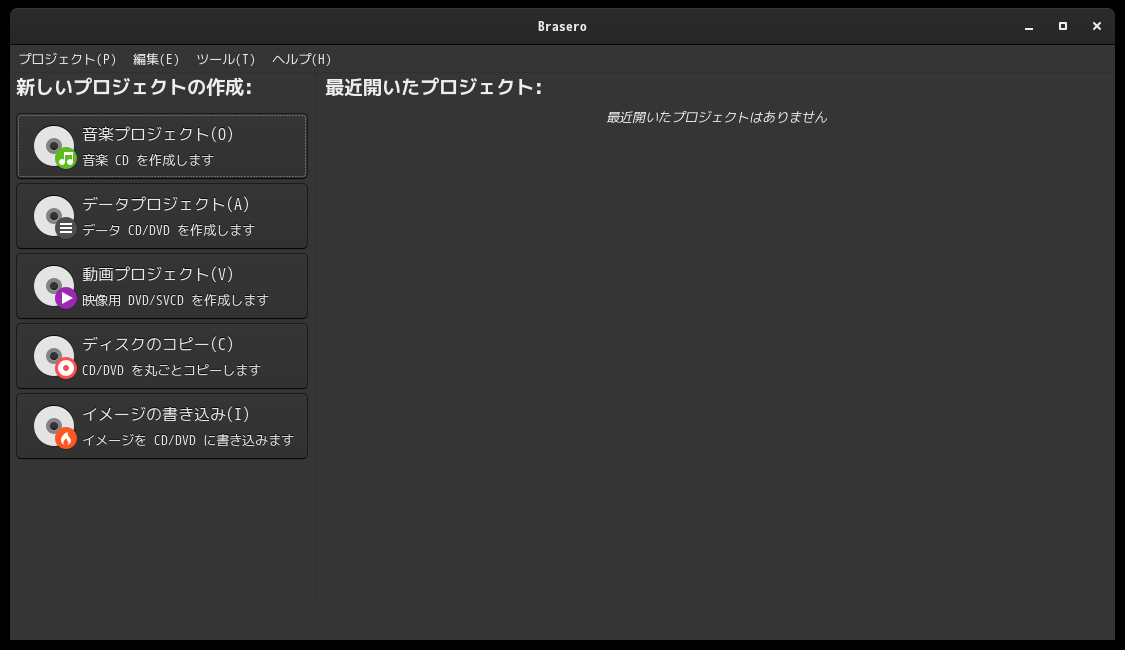
Task: Minimize the Brasero window
Action: pos(1029,27)
